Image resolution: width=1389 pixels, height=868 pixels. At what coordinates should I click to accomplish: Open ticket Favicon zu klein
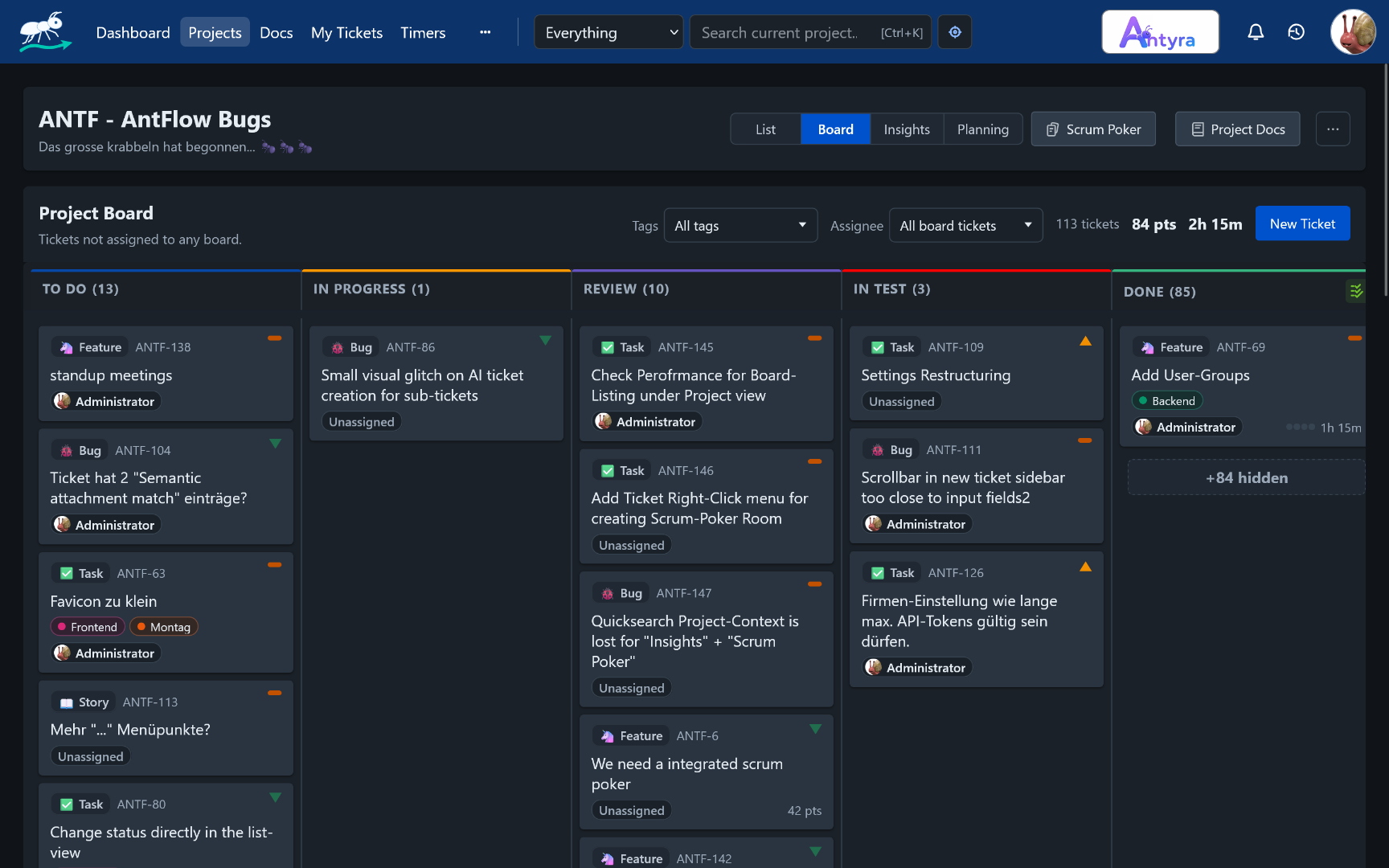point(104,601)
